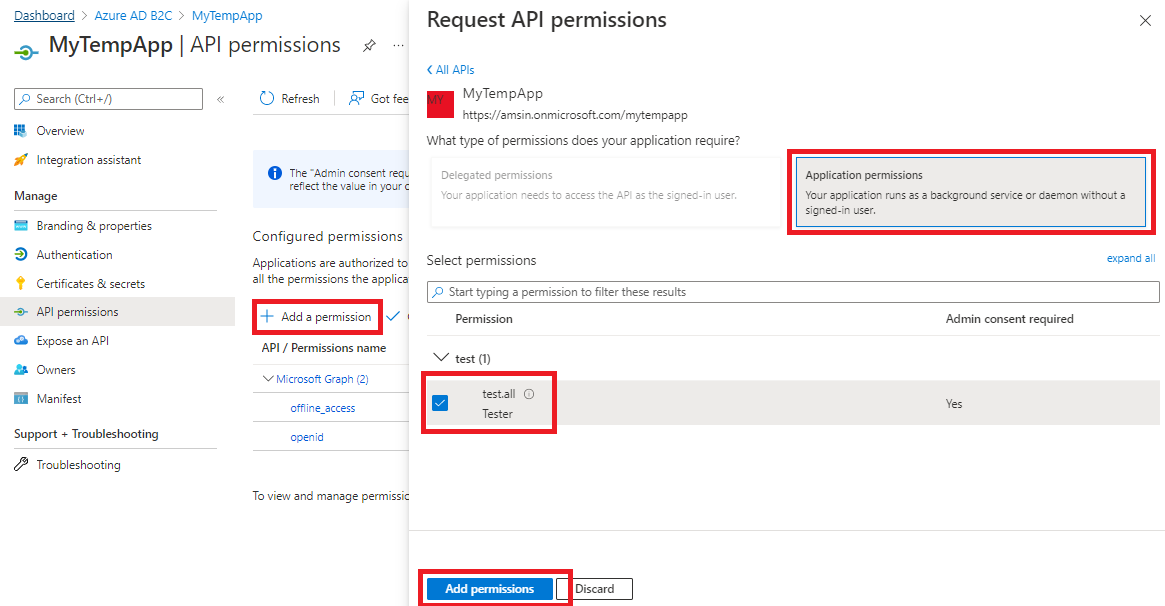Go back to All APIs

pos(450,70)
